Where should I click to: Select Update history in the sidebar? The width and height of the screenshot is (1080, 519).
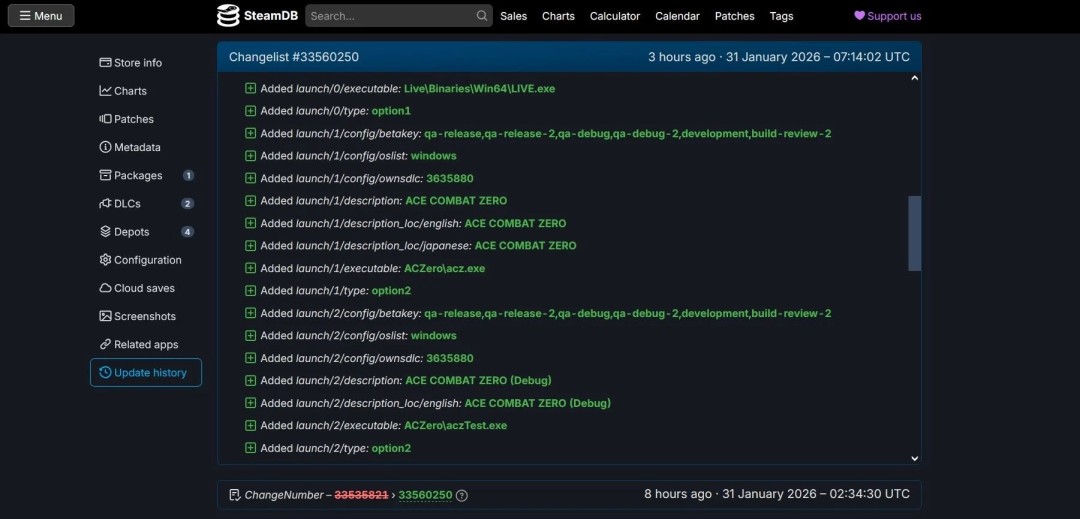146,373
